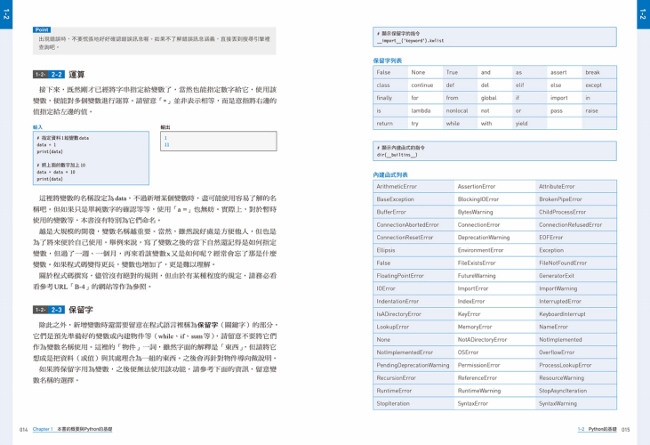Click the 'dir(__builtins__)' code line
Image resolution: width=650 pixels, height=445 pixels.
(x=397, y=155)
